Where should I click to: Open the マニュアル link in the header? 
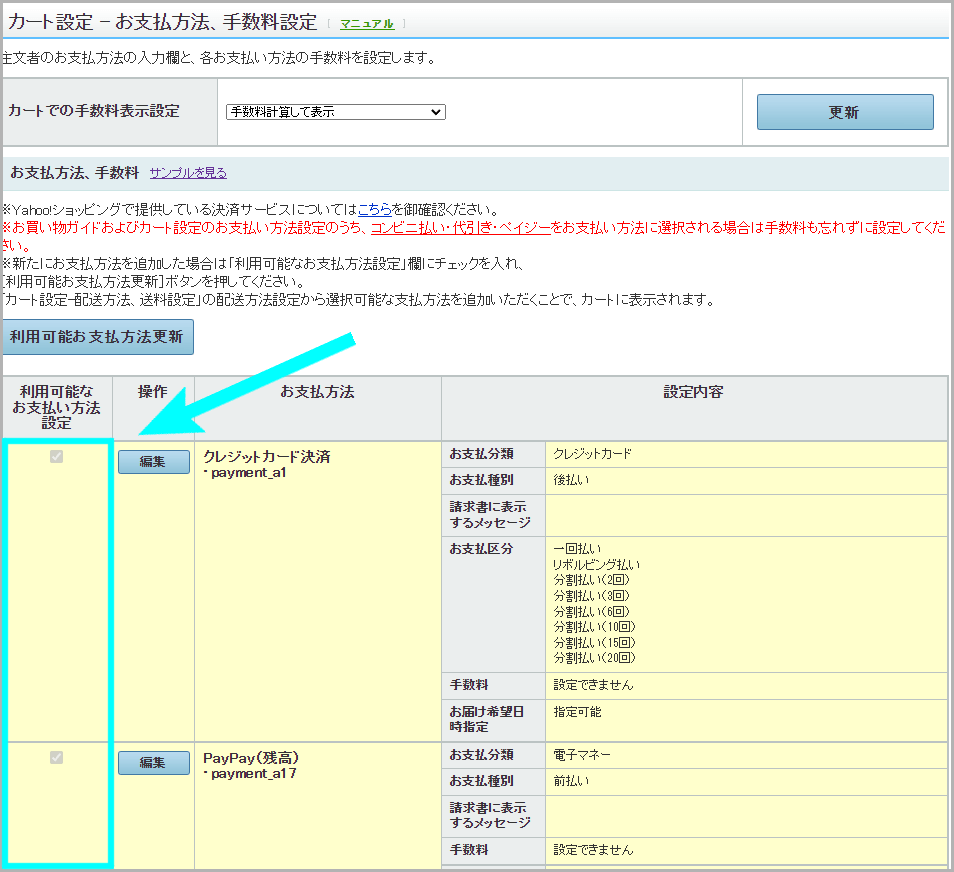pos(367,24)
